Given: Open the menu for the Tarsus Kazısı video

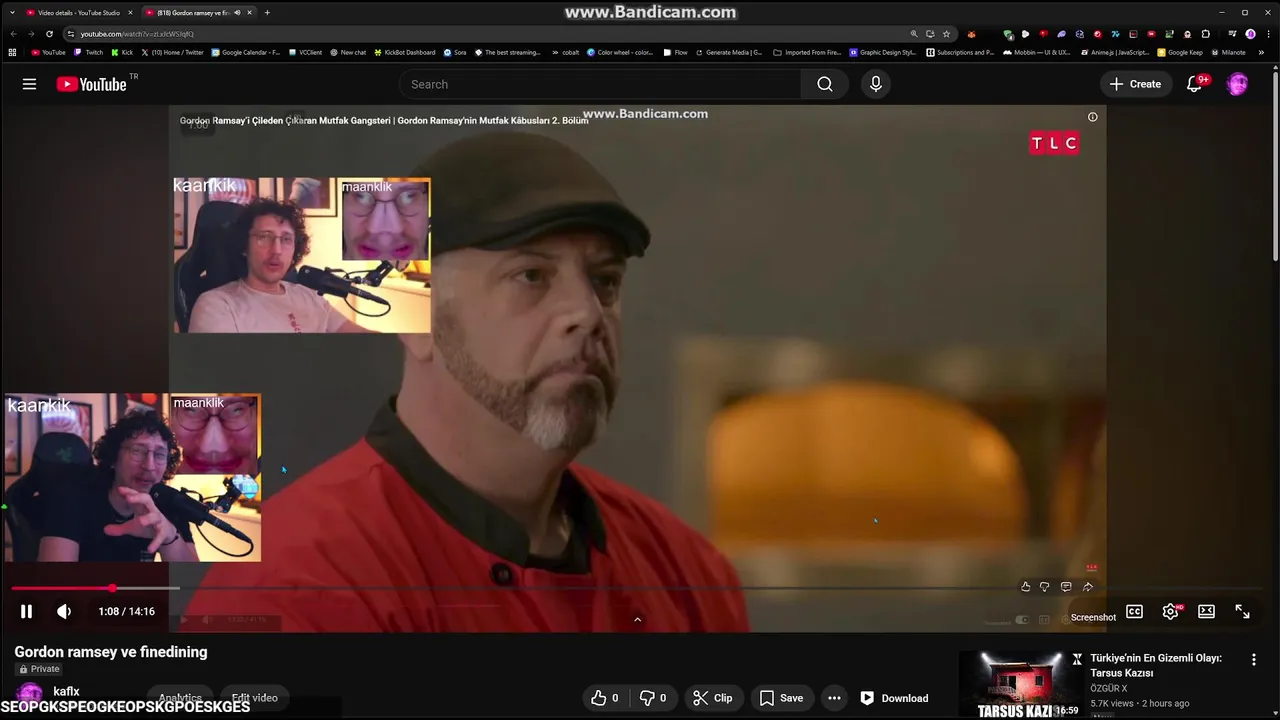Looking at the screenshot, I should coord(1253,659).
